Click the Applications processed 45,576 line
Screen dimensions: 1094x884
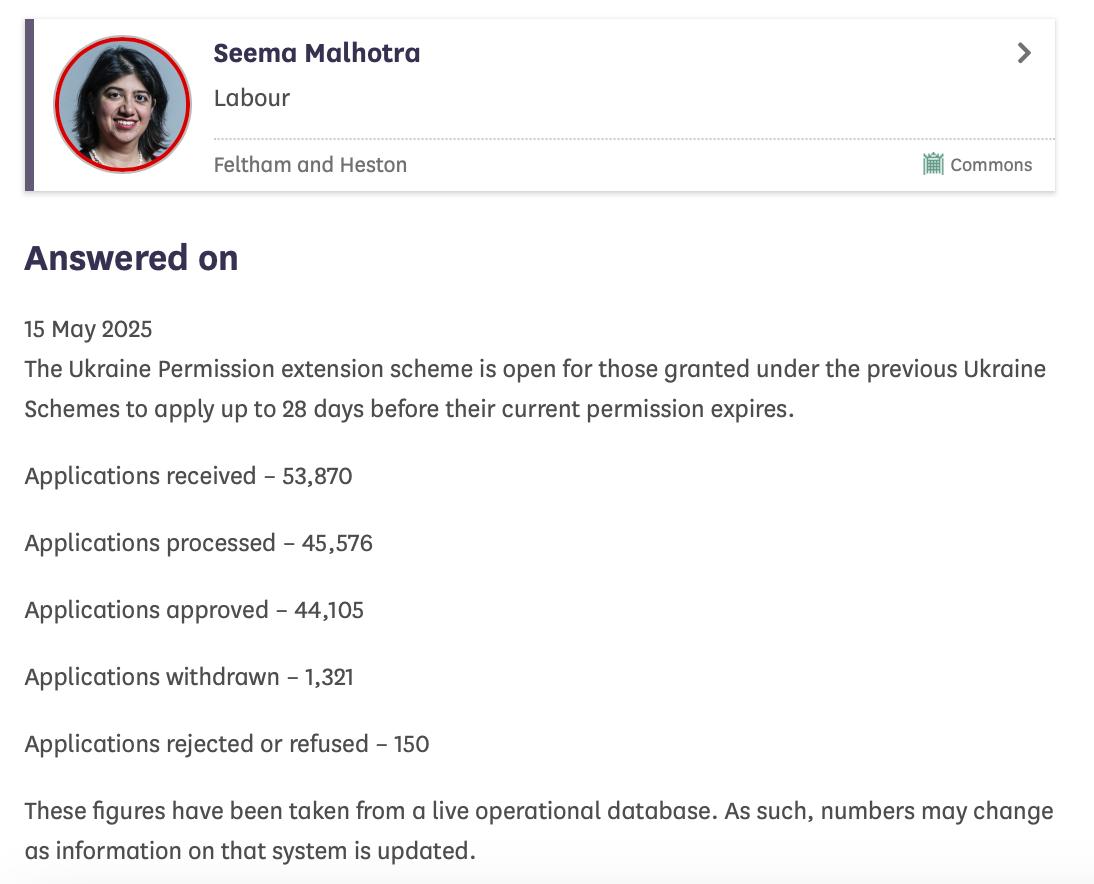tap(199, 543)
